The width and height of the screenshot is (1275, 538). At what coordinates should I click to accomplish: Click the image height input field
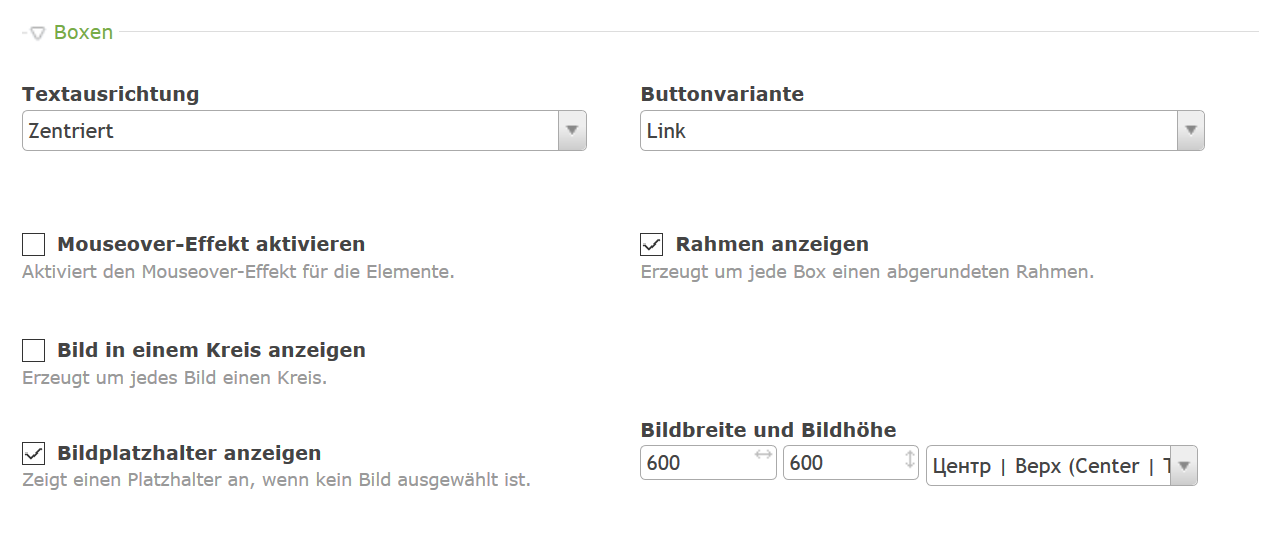[x=838, y=463]
